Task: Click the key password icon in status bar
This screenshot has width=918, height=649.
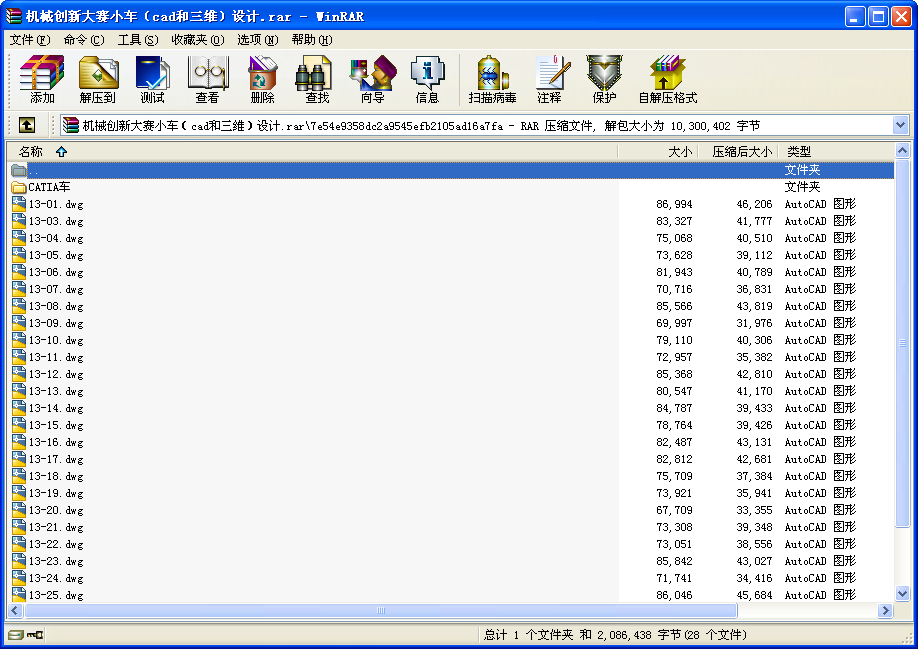Action: click(x=35, y=634)
